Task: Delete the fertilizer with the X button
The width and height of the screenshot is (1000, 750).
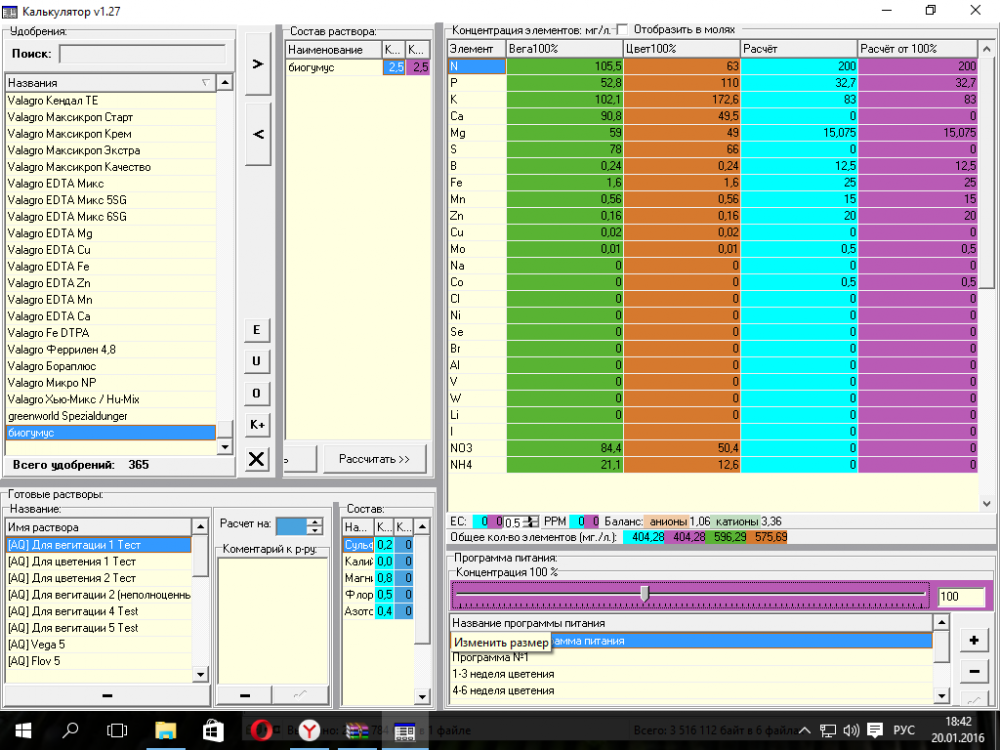Action: [x=256, y=459]
